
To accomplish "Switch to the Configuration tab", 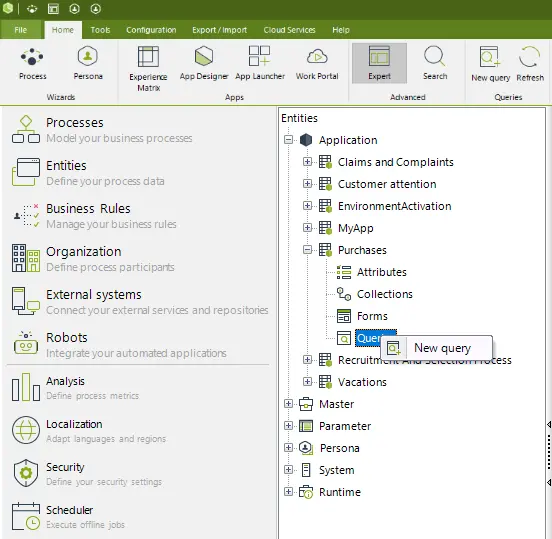I will point(151,30).
